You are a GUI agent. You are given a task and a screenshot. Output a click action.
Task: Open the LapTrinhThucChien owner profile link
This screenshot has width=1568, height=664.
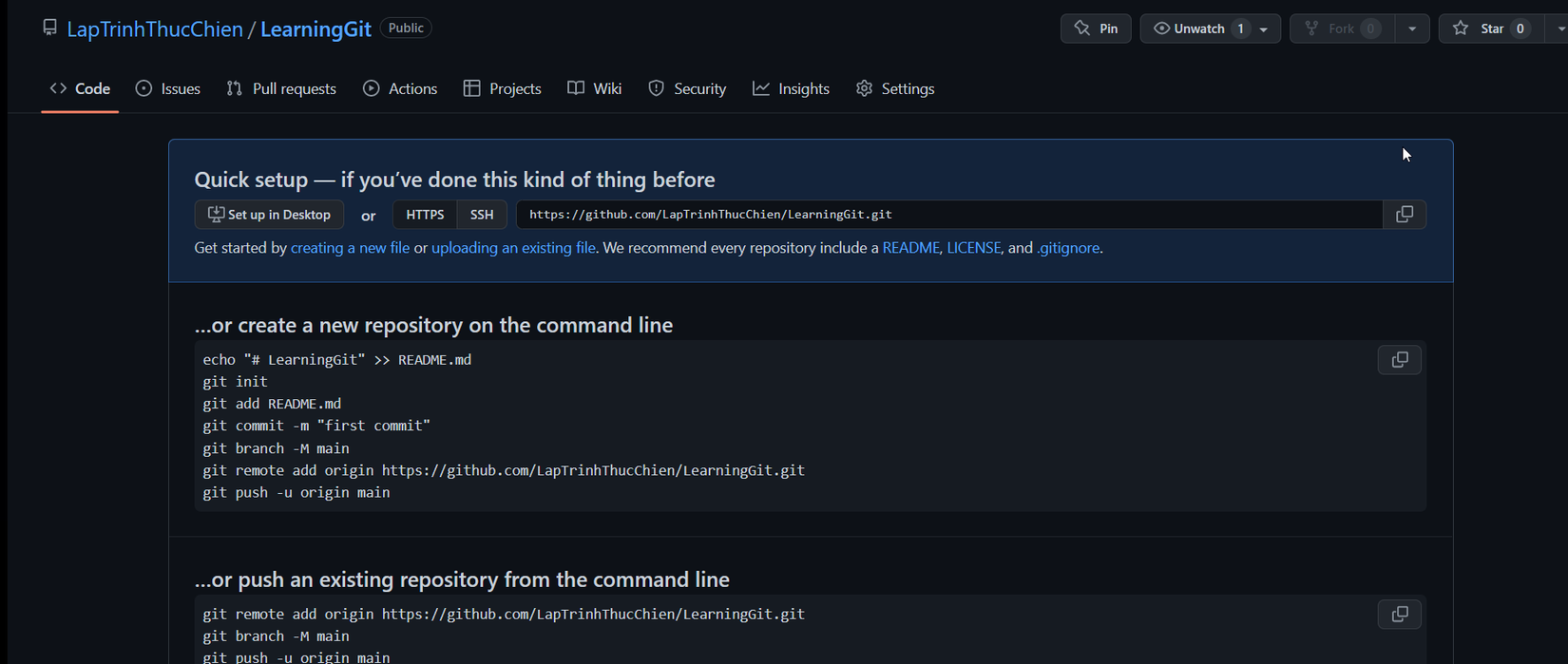pyautogui.click(x=155, y=29)
